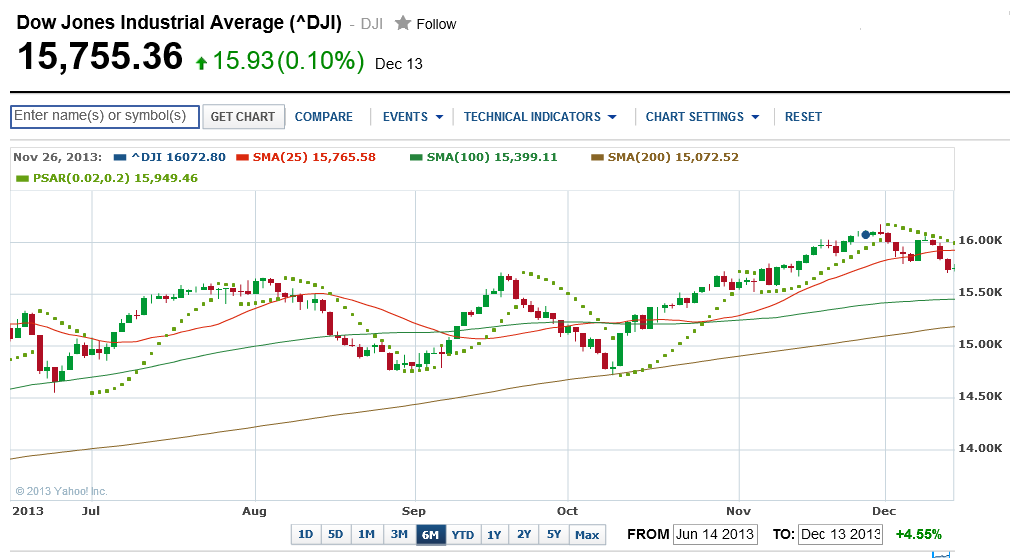Click the green up arrow price change icon
Viewport: 1023px width, 558px height.
(x=202, y=63)
